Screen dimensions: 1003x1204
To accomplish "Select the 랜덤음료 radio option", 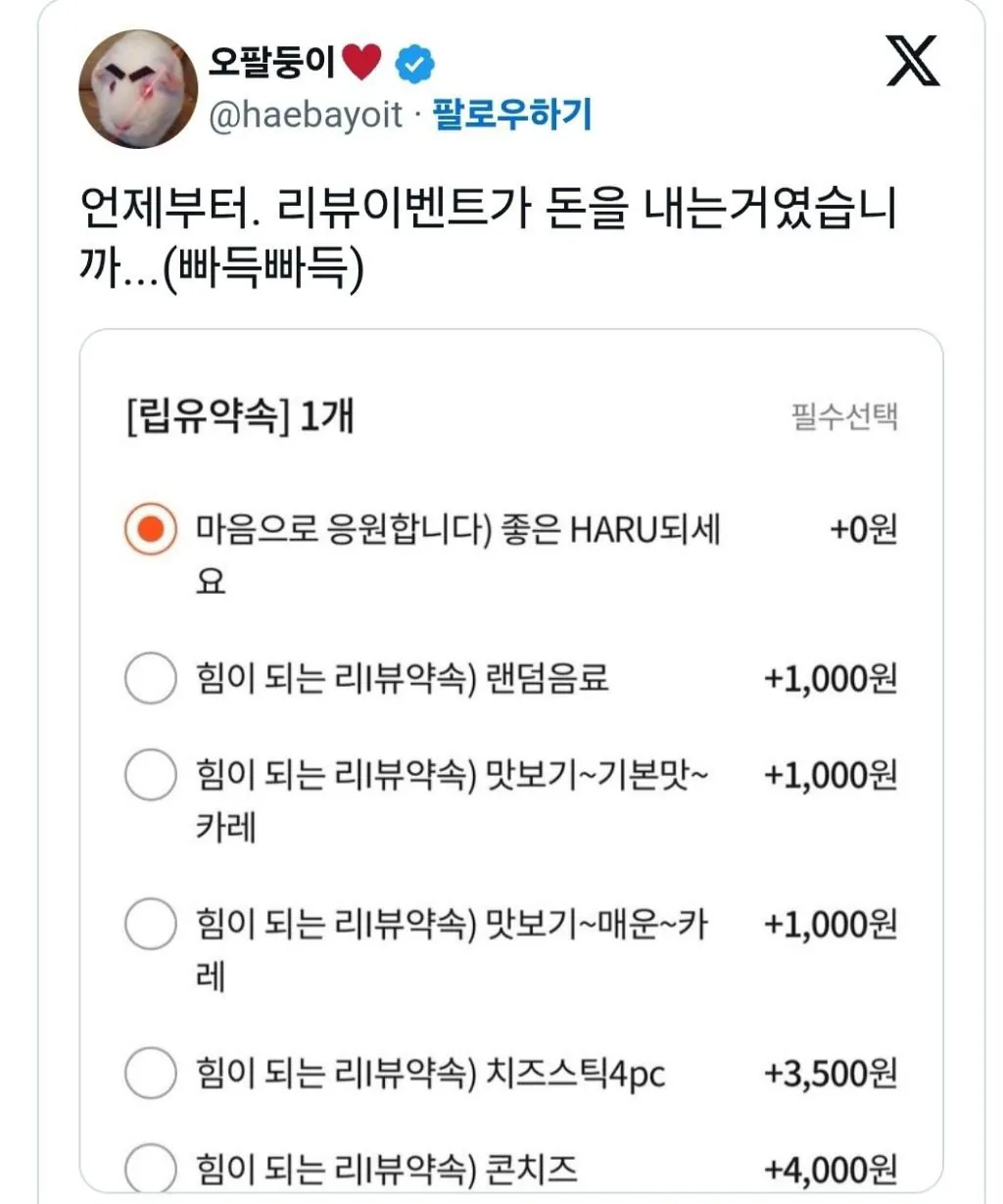I will coord(151,678).
